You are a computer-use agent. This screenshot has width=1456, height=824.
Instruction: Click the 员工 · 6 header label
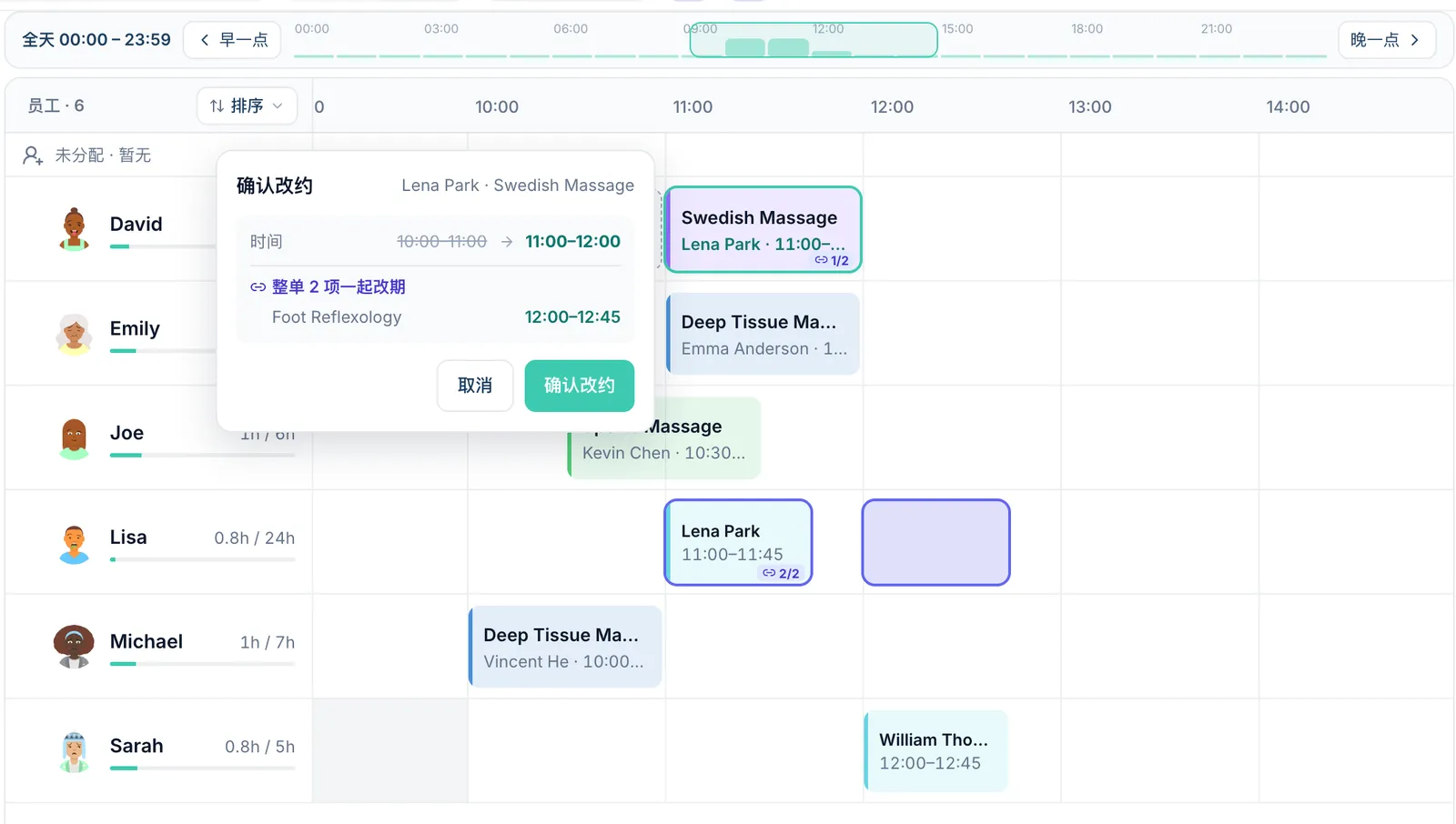click(x=56, y=106)
